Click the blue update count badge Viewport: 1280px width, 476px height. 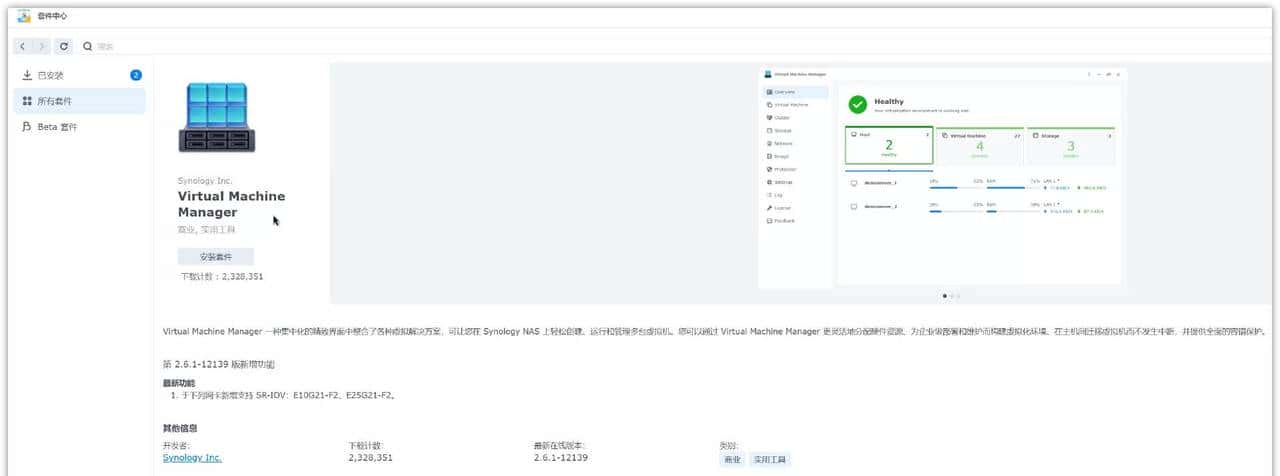point(136,75)
